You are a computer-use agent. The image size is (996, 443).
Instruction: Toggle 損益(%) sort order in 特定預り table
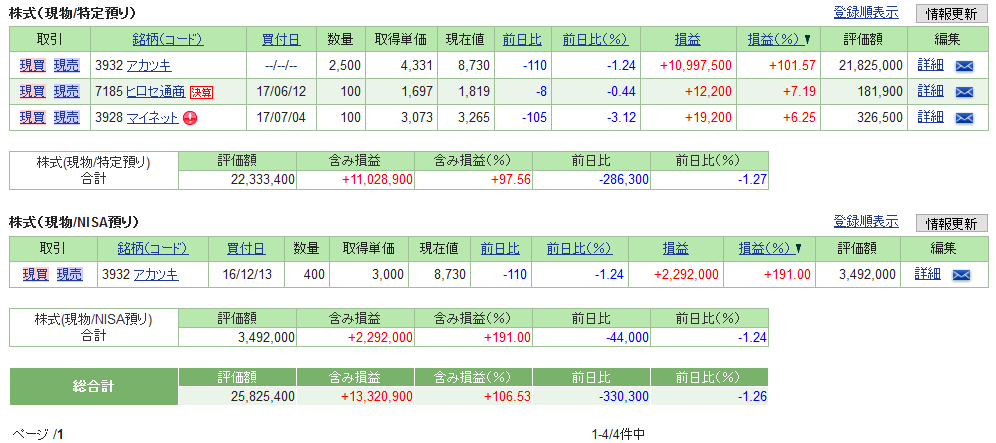click(x=779, y=39)
